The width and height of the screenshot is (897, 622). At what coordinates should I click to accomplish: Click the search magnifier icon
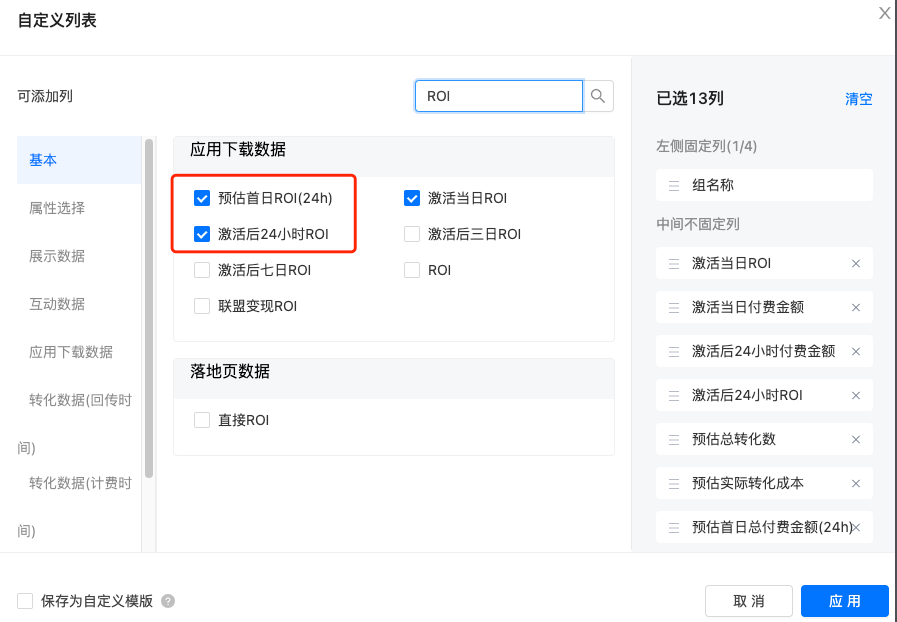(597, 96)
